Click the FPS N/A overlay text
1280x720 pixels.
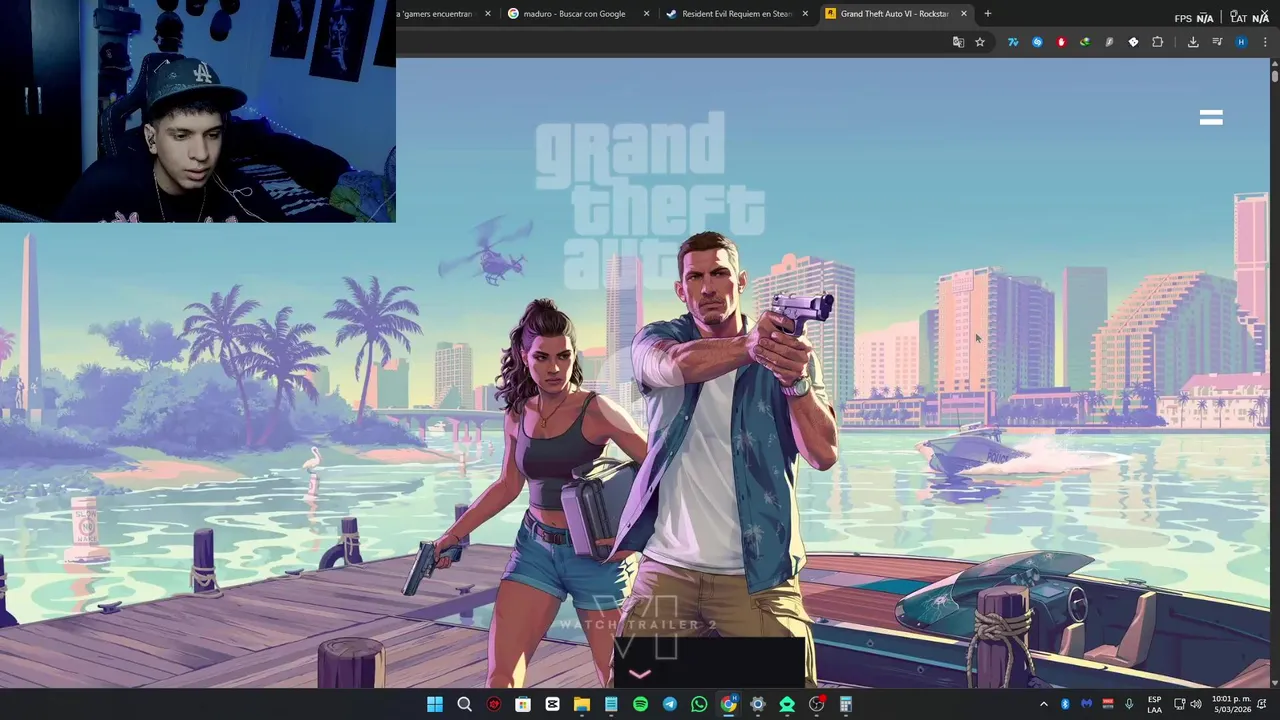point(1194,18)
